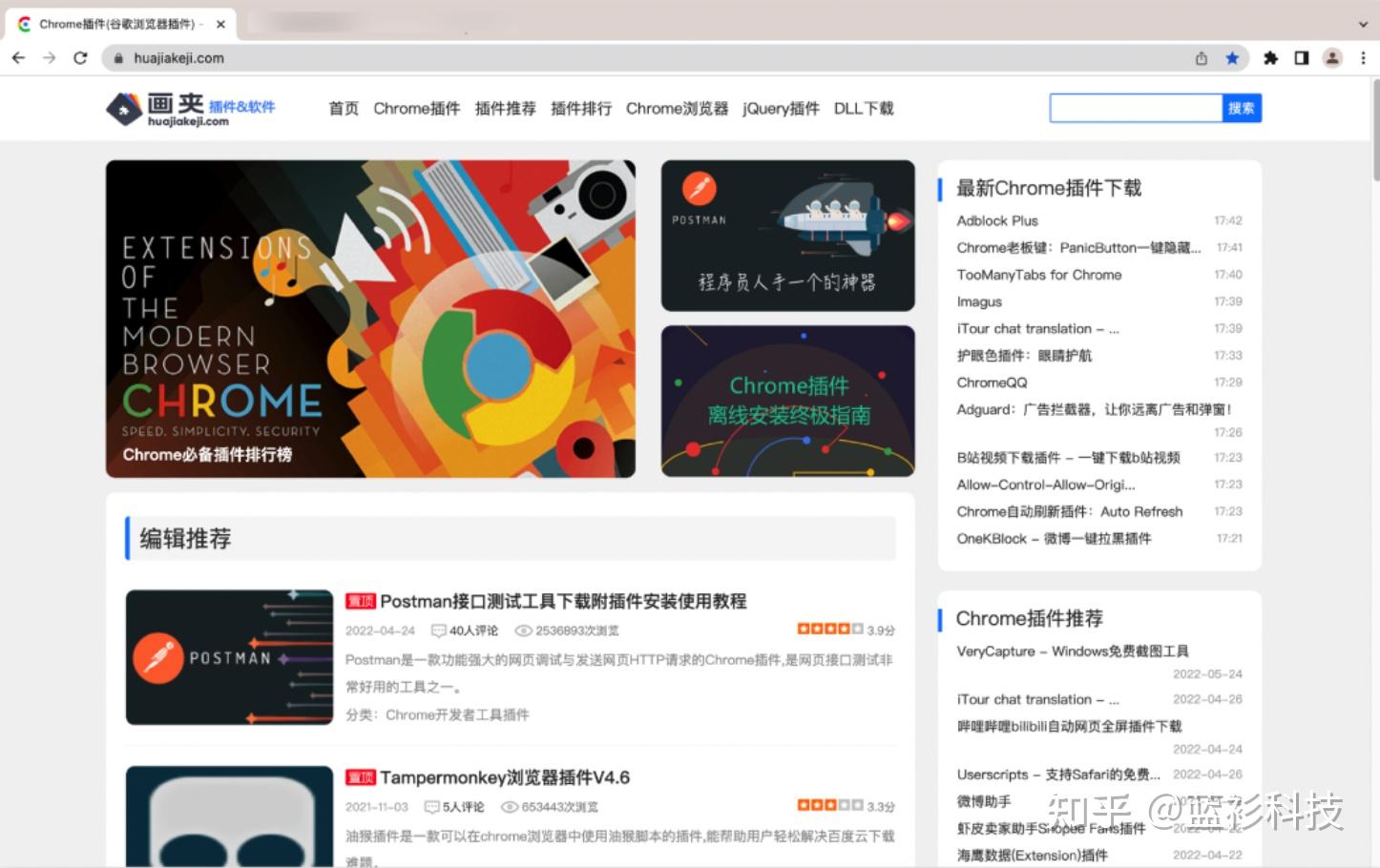
Task: Open the Chrome浏览器 menu item
Action: point(678,109)
